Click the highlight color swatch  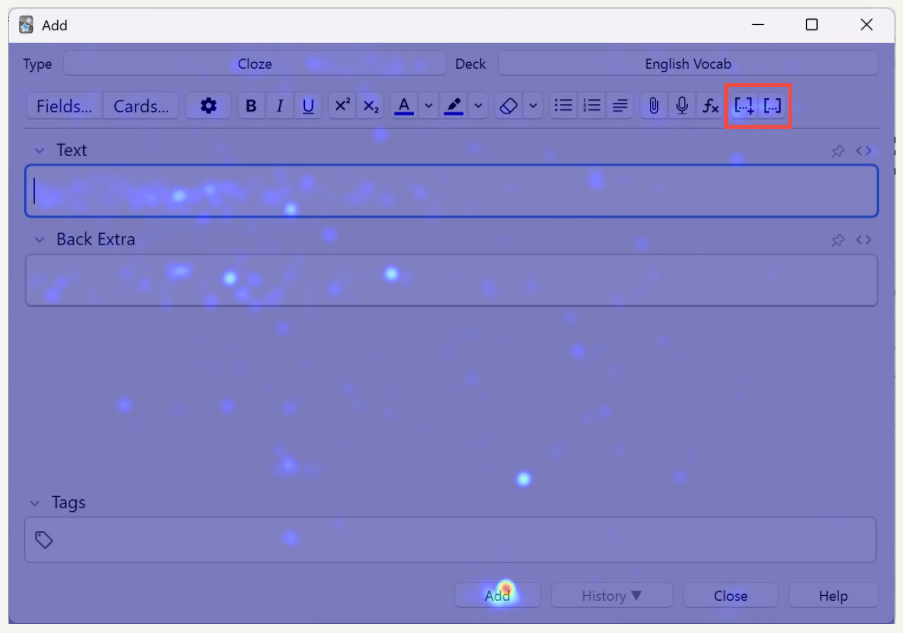click(453, 106)
